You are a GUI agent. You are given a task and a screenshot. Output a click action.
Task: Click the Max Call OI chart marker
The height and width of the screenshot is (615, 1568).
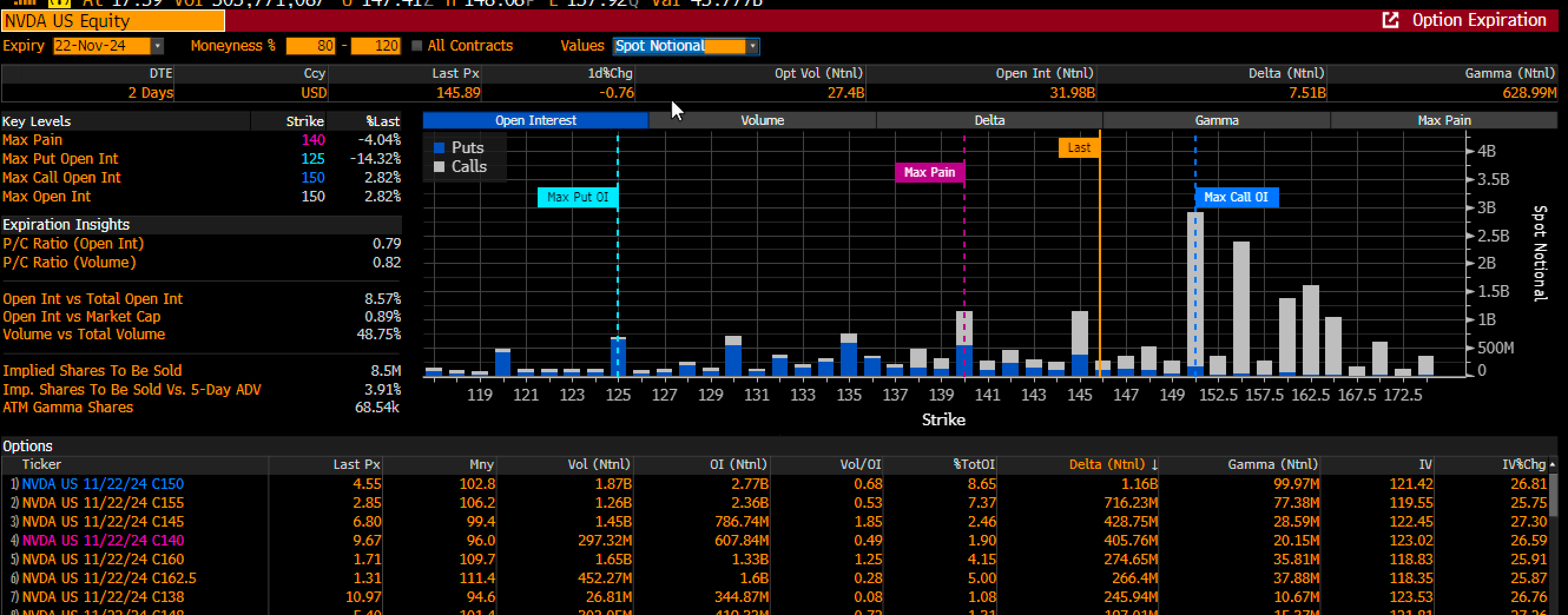pyautogui.click(x=1236, y=197)
